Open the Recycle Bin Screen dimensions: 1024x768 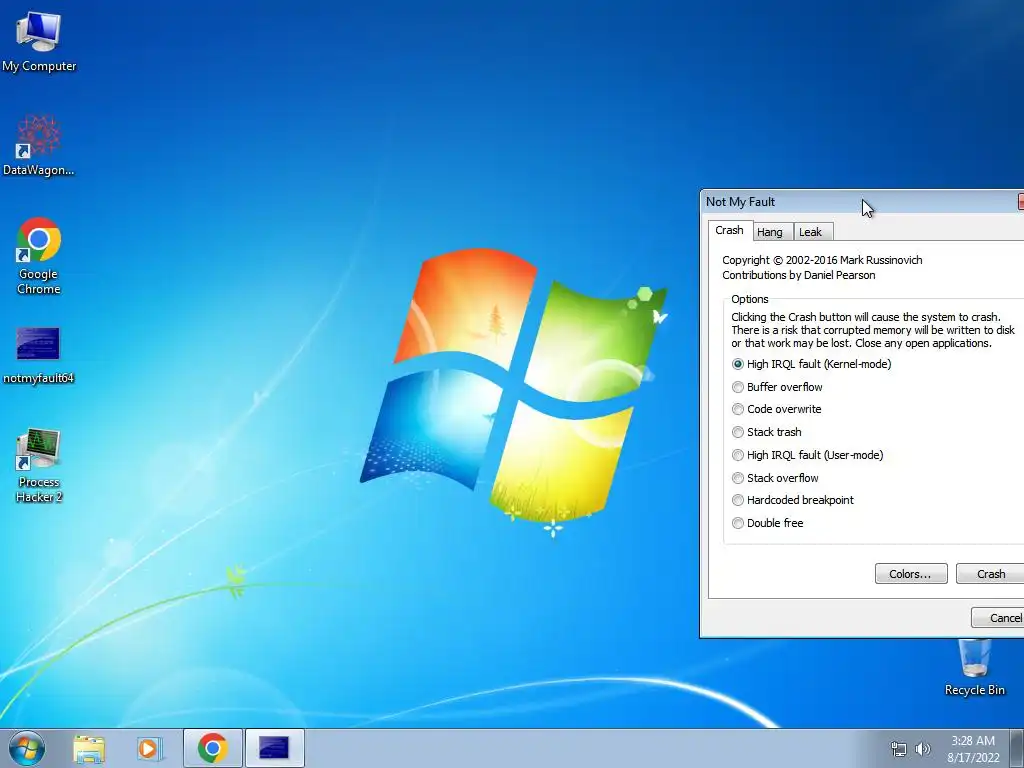tap(974, 668)
